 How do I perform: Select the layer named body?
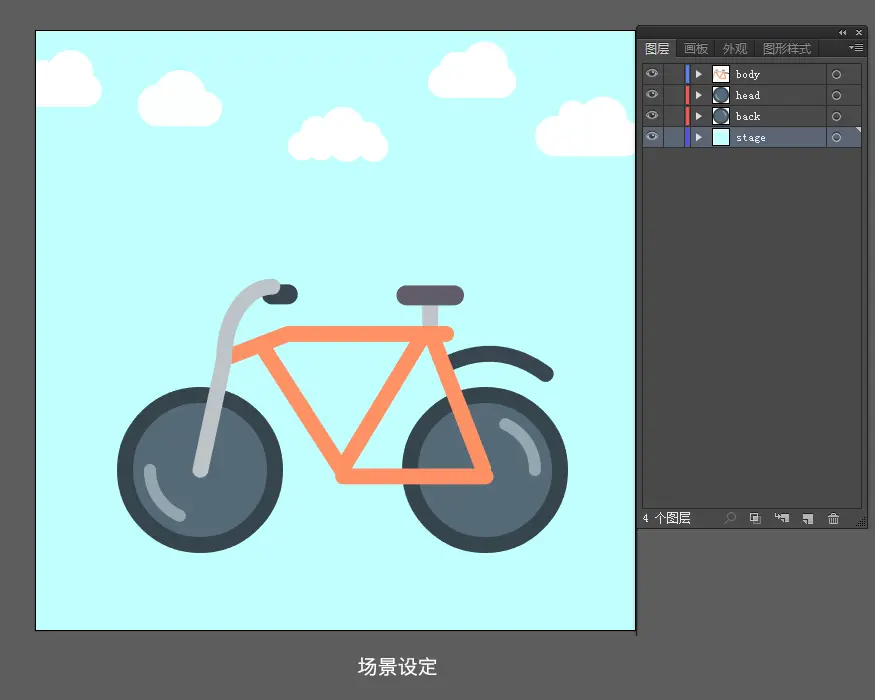748,75
